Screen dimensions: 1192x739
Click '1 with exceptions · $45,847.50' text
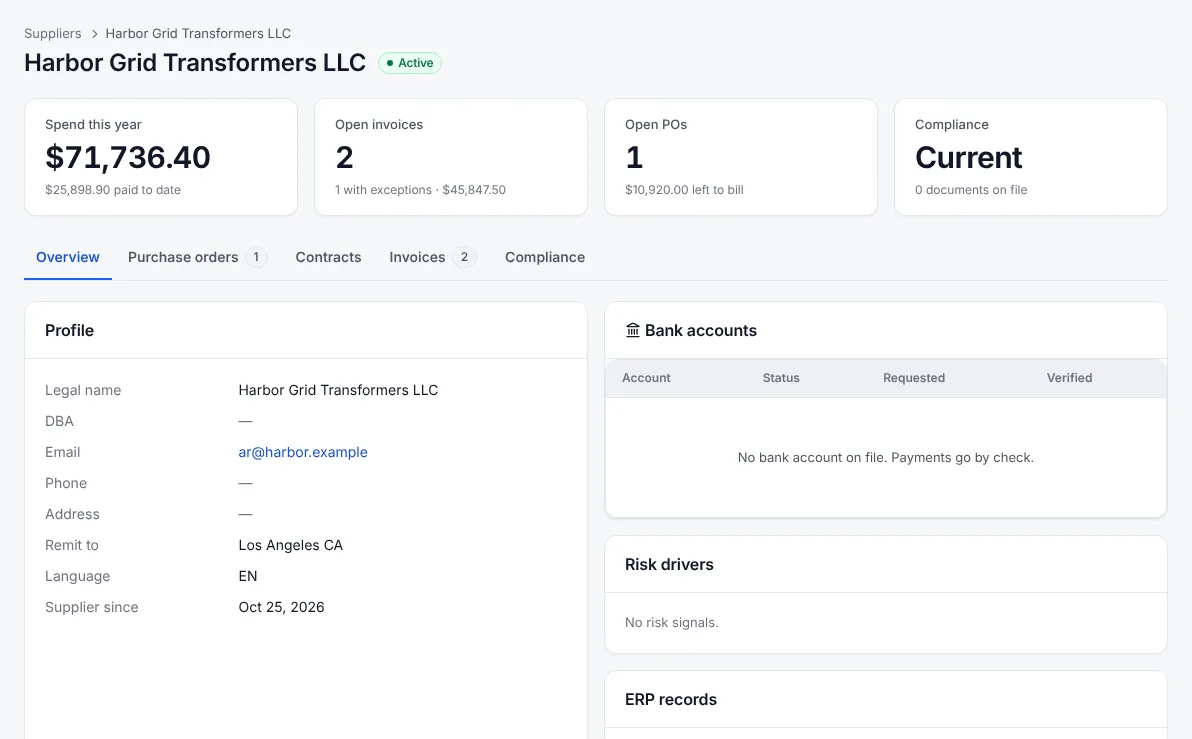420,190
